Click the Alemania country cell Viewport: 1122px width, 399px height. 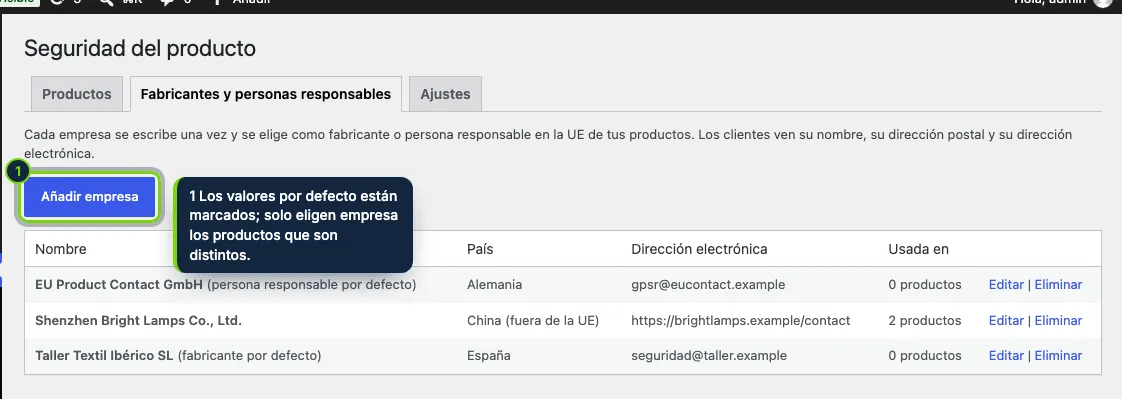tap(494, 285)
